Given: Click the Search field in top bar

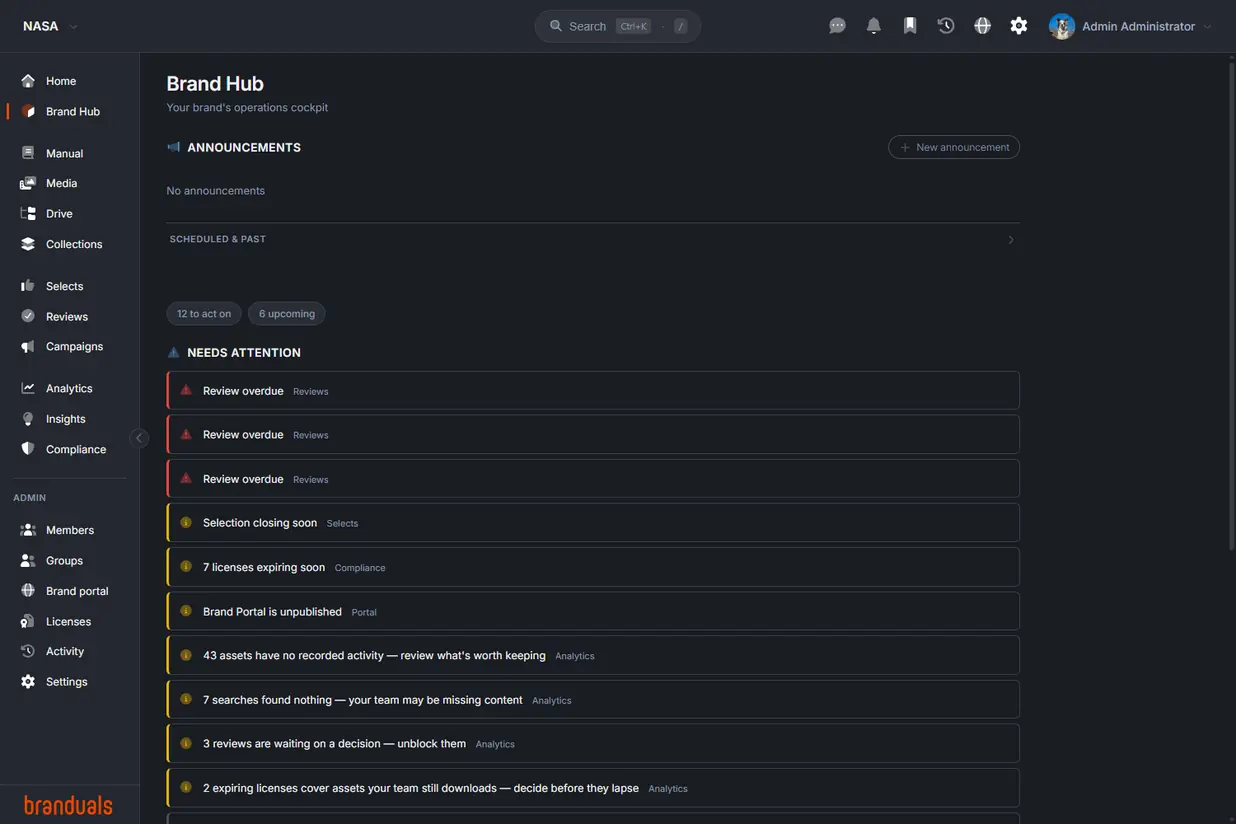Looking at the screenshot, I should (618, 26).
